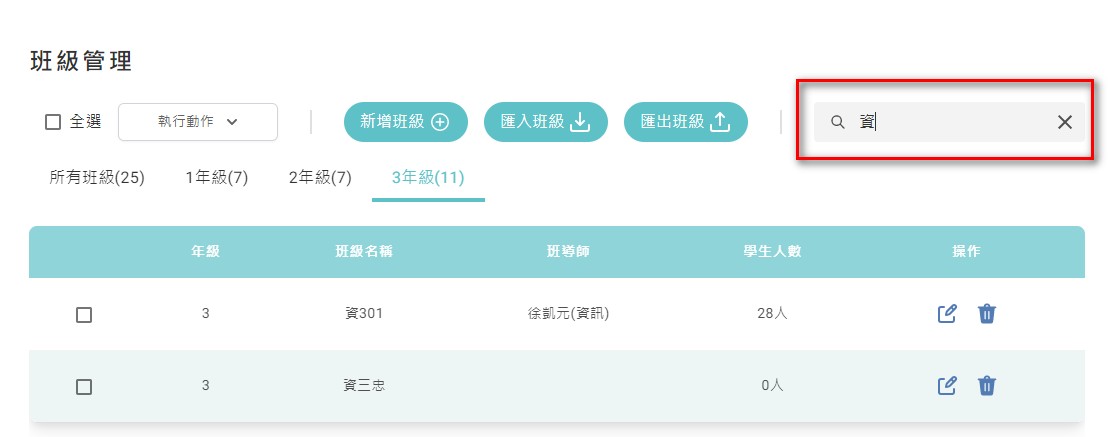Screen dimensions: 1108x437
Task: Click upload icon on 匯出班級 button
Action: pos(719,122)
